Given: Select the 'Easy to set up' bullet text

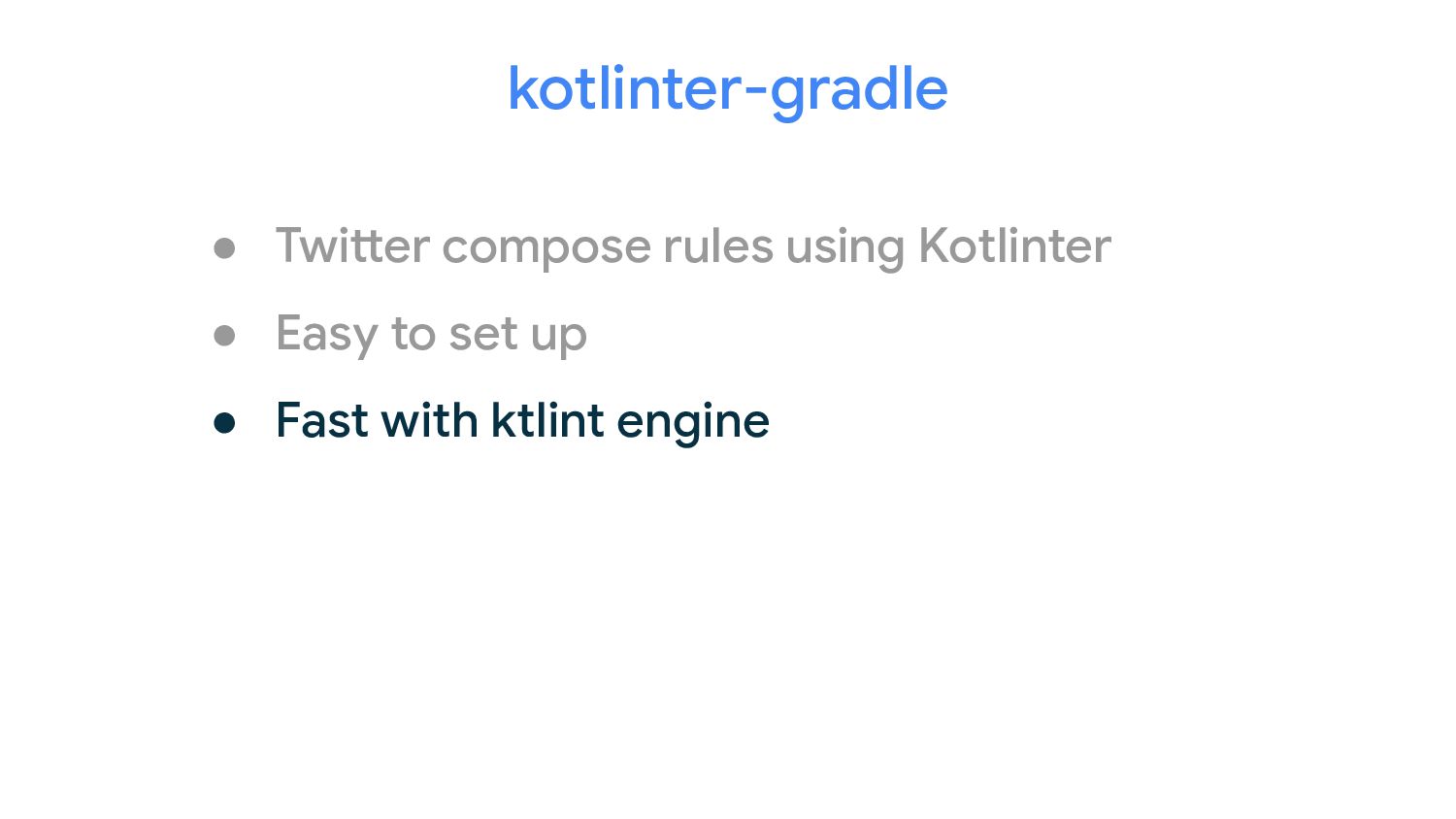Looking at the screenshot, I should [431, 335].
